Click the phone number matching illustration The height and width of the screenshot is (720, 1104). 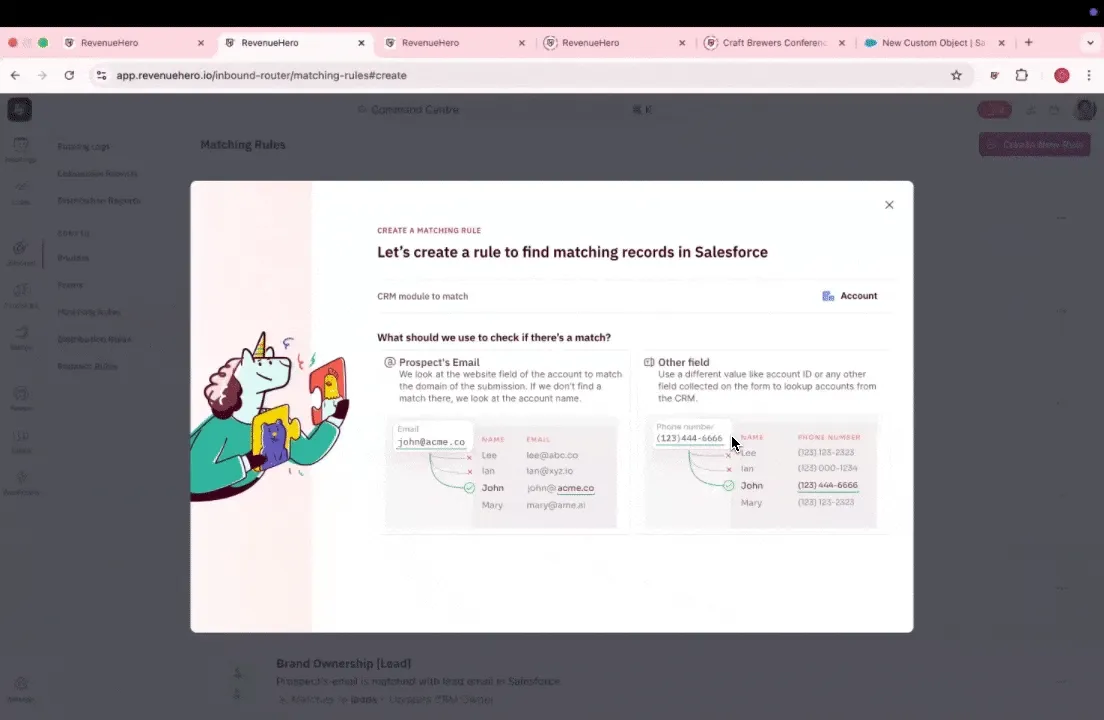pyautogui.click(x=760, y=471)
